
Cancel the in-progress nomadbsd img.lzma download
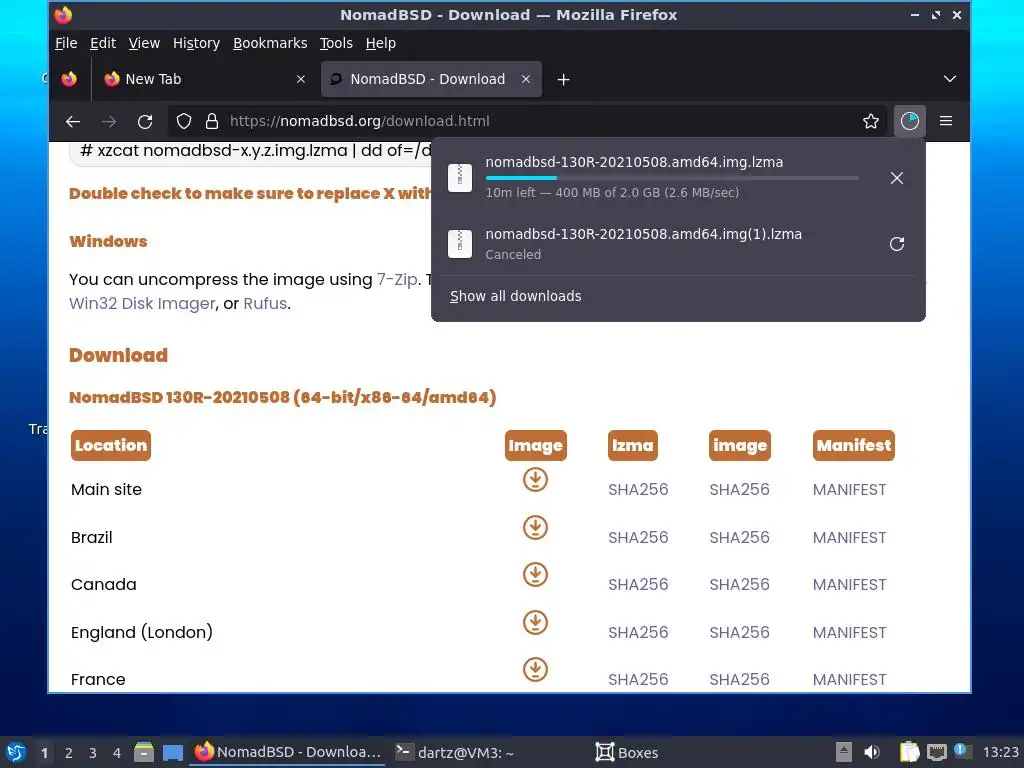coord(897,178)
